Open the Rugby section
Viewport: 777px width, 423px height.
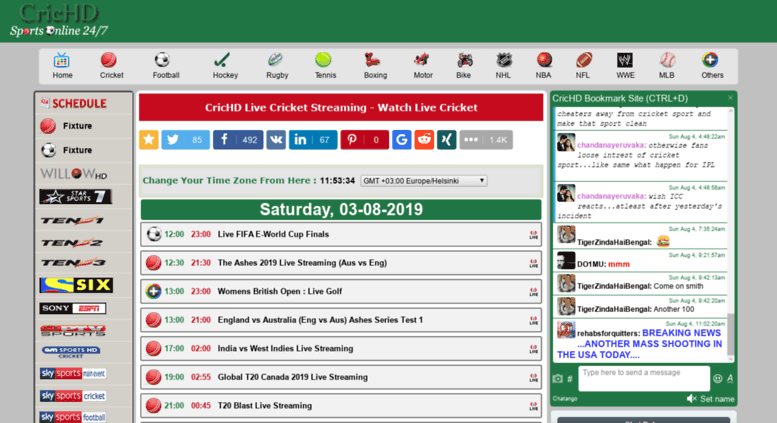point(277,66)
